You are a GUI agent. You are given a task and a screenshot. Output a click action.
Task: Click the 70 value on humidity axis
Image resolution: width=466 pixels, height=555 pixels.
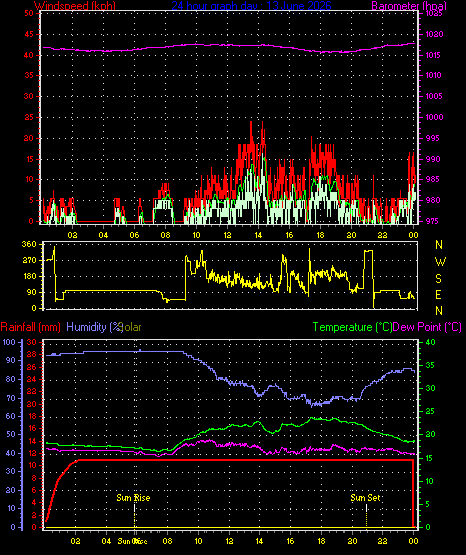[11, 398]
